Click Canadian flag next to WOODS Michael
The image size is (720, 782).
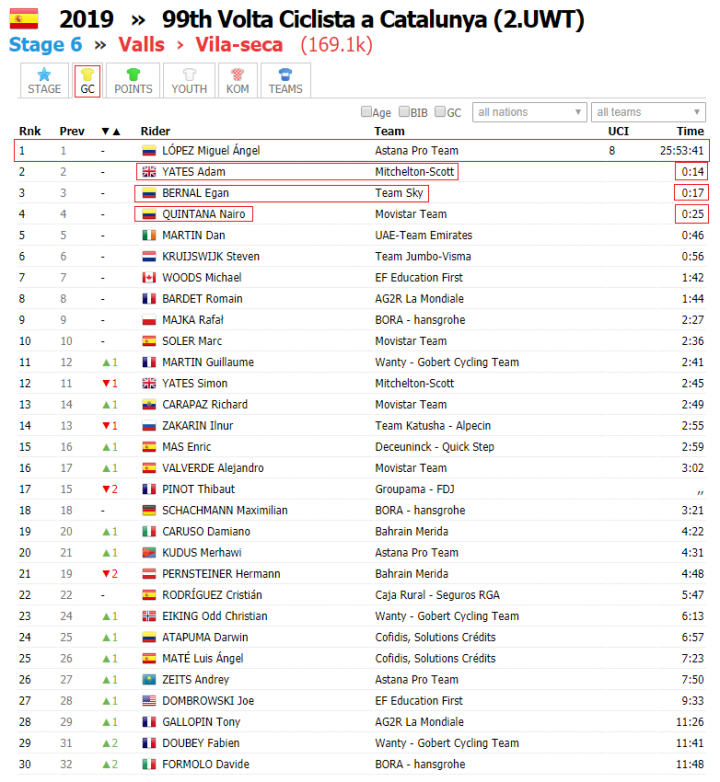point(149,277)
